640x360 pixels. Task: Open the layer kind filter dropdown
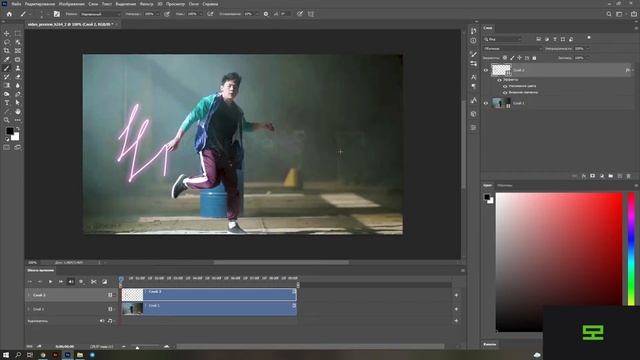click(503, 39)
